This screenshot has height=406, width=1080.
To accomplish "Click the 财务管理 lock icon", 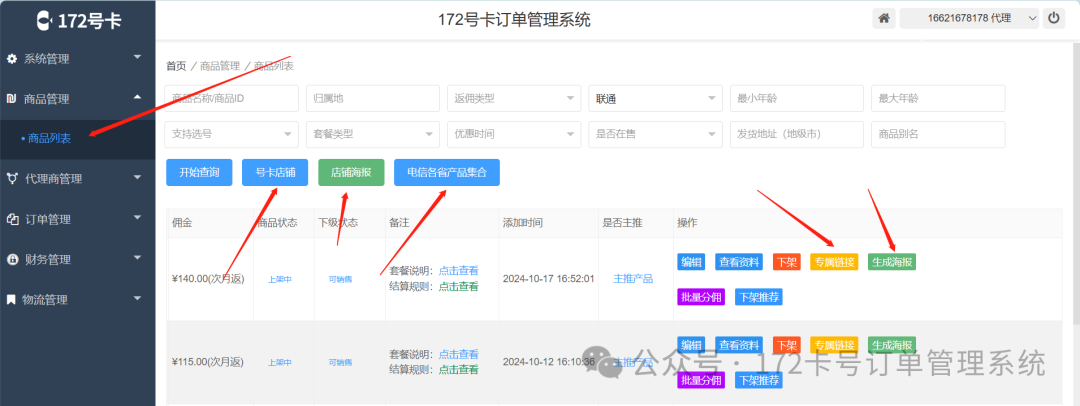I will click(12, 259).
